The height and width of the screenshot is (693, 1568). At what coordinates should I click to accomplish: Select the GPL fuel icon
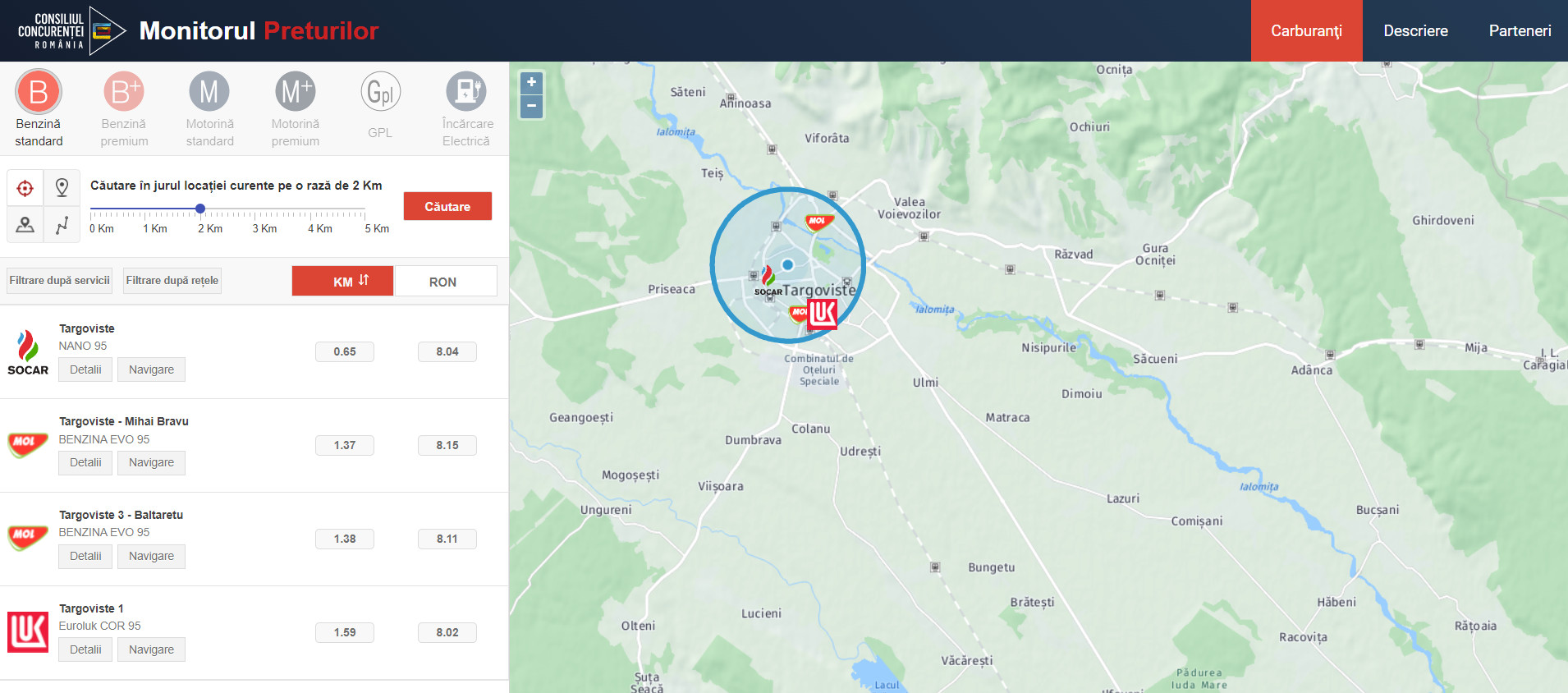coord(380,92)
